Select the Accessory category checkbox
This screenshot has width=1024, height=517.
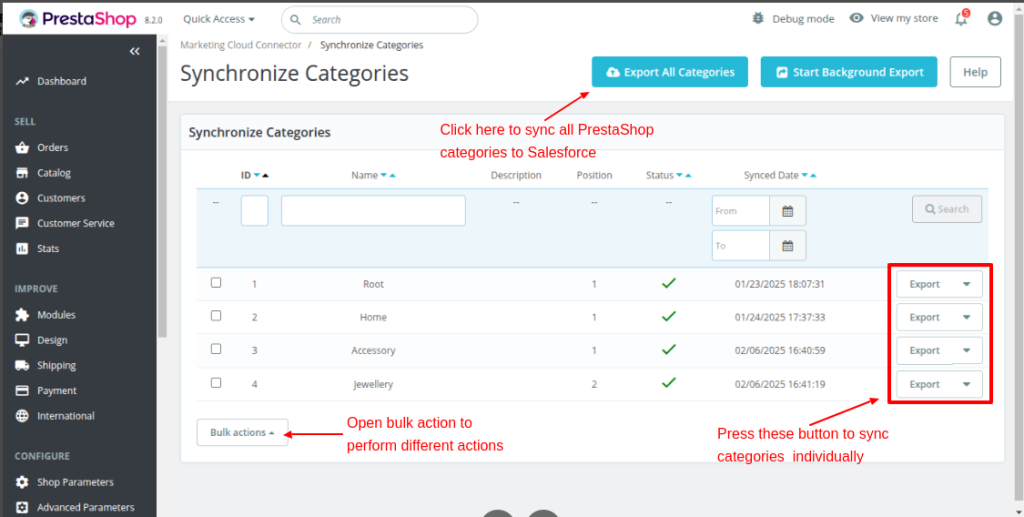click(x=216, y=349)
